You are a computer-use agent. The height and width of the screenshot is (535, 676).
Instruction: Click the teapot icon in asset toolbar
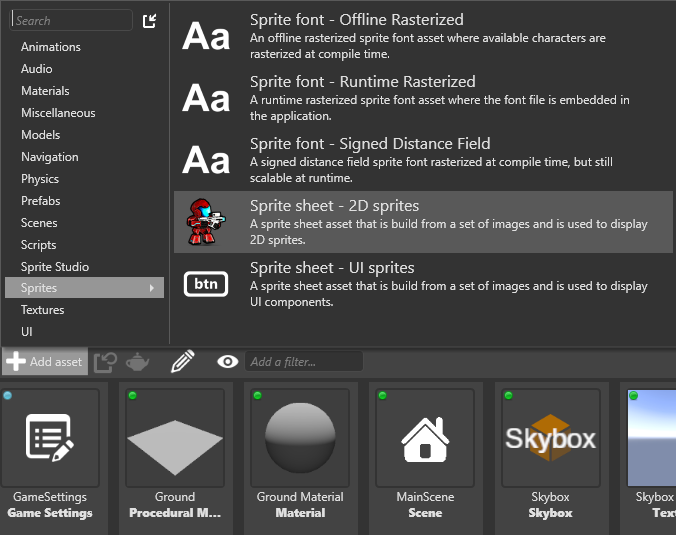[137, 362]
